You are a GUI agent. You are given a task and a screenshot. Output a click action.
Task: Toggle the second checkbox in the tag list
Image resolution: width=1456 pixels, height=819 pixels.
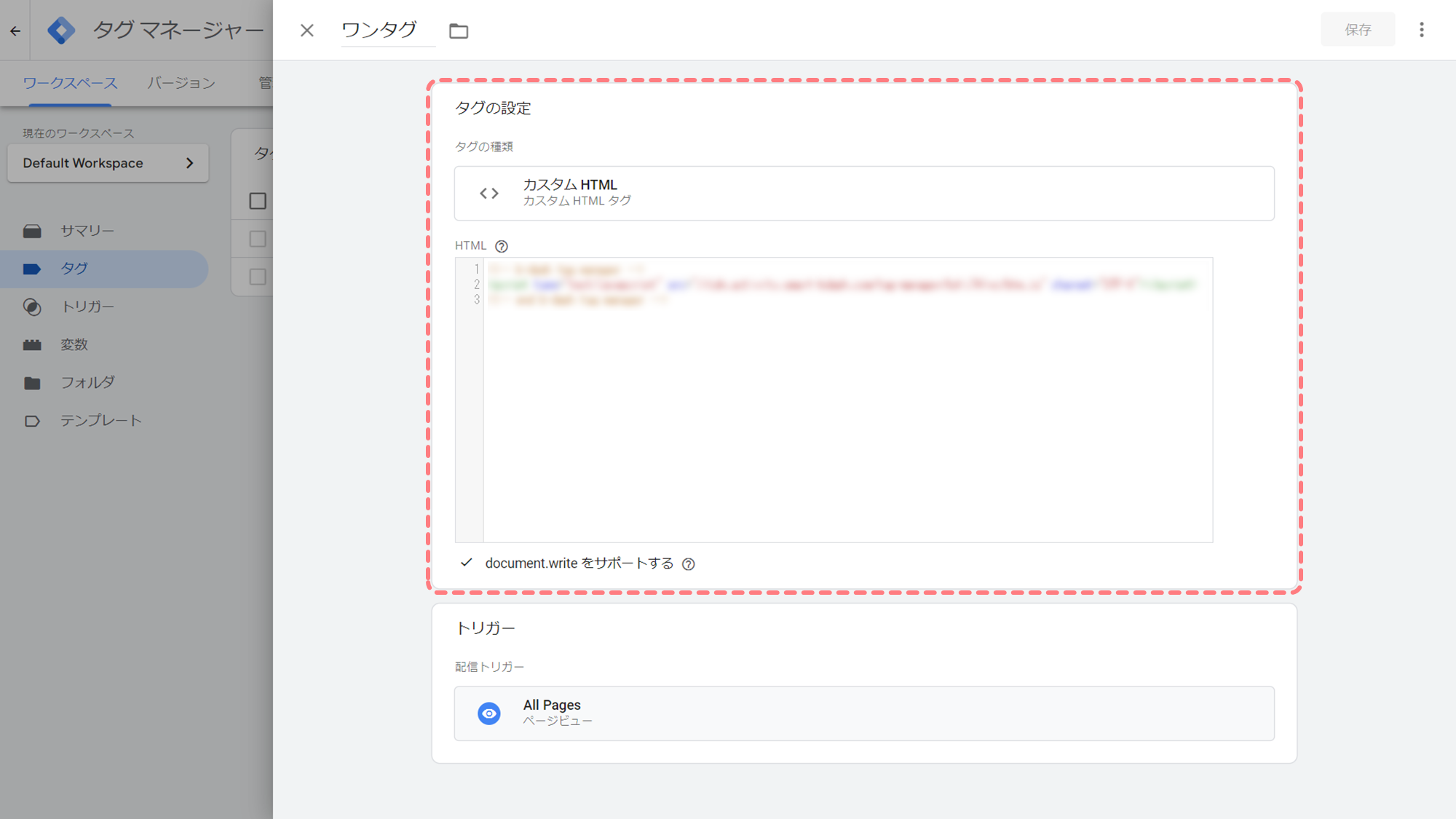(258, 239)
